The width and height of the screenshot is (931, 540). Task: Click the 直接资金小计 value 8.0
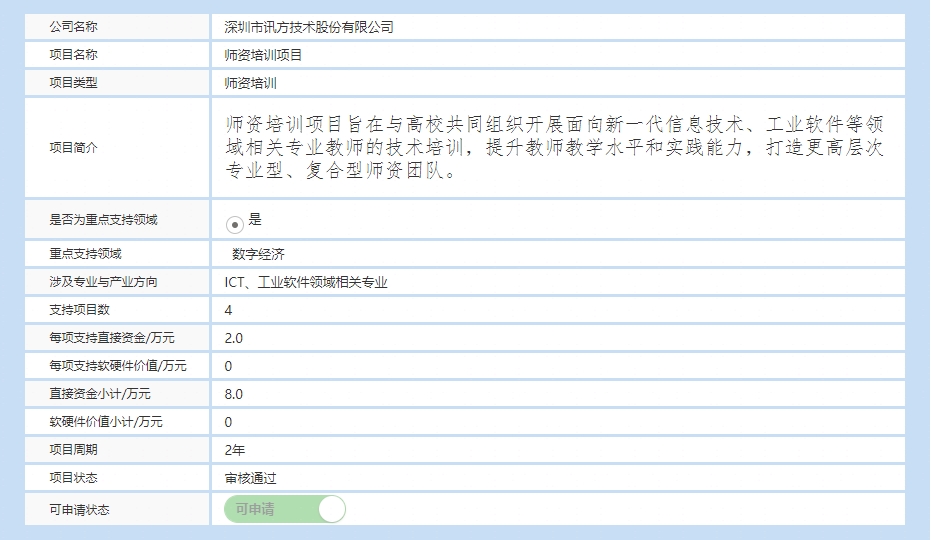point(233,394)
